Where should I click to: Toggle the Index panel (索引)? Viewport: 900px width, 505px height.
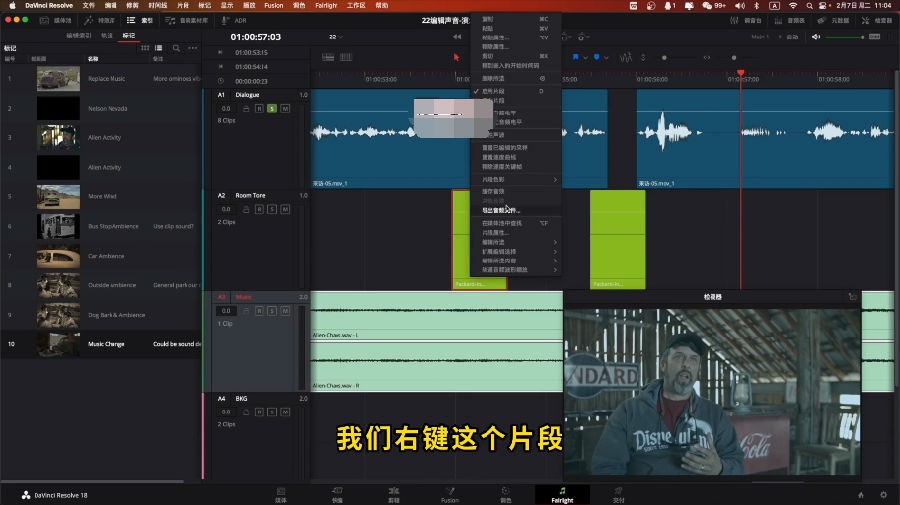140,20
